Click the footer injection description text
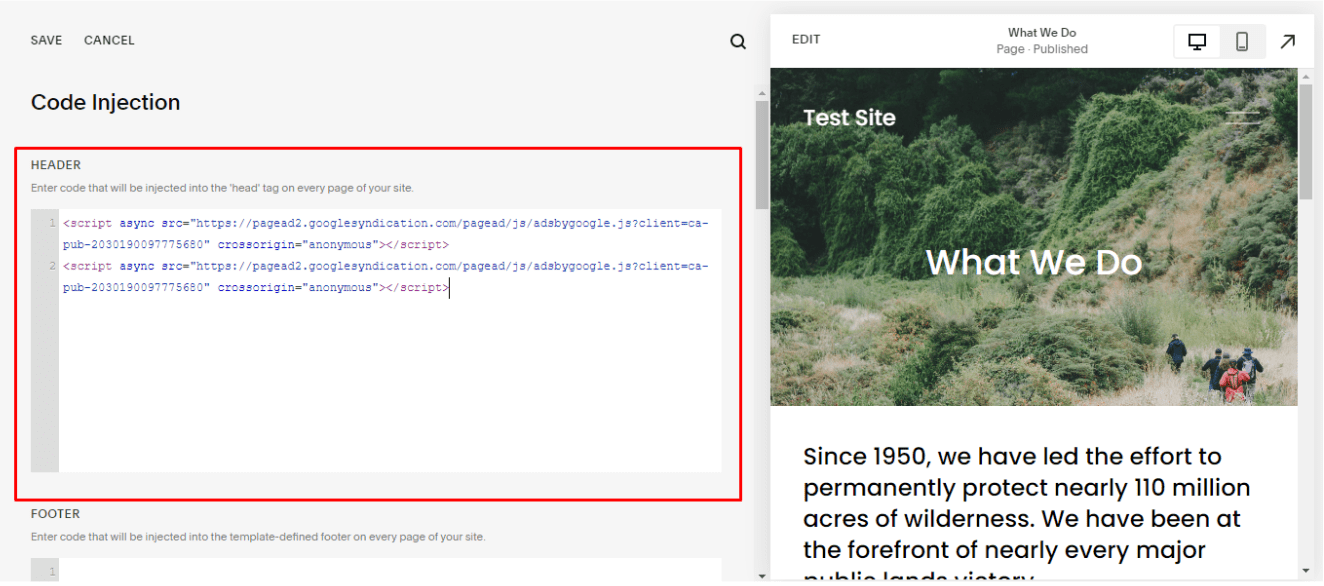Viewport: 1324px width, 586px height. pos(258,537)
